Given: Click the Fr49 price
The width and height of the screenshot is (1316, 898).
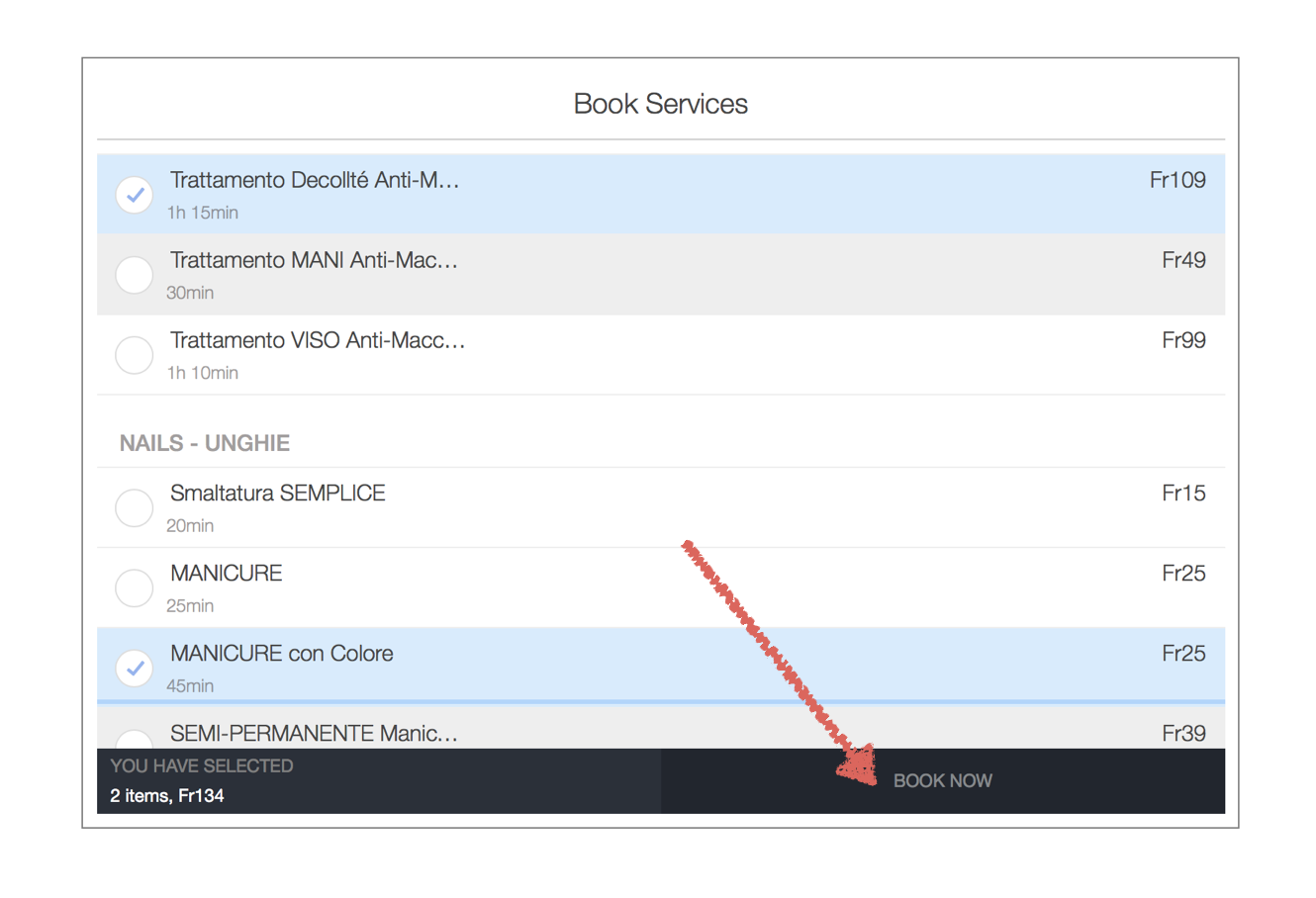Looking at the screenshot, I should 1183,260.
